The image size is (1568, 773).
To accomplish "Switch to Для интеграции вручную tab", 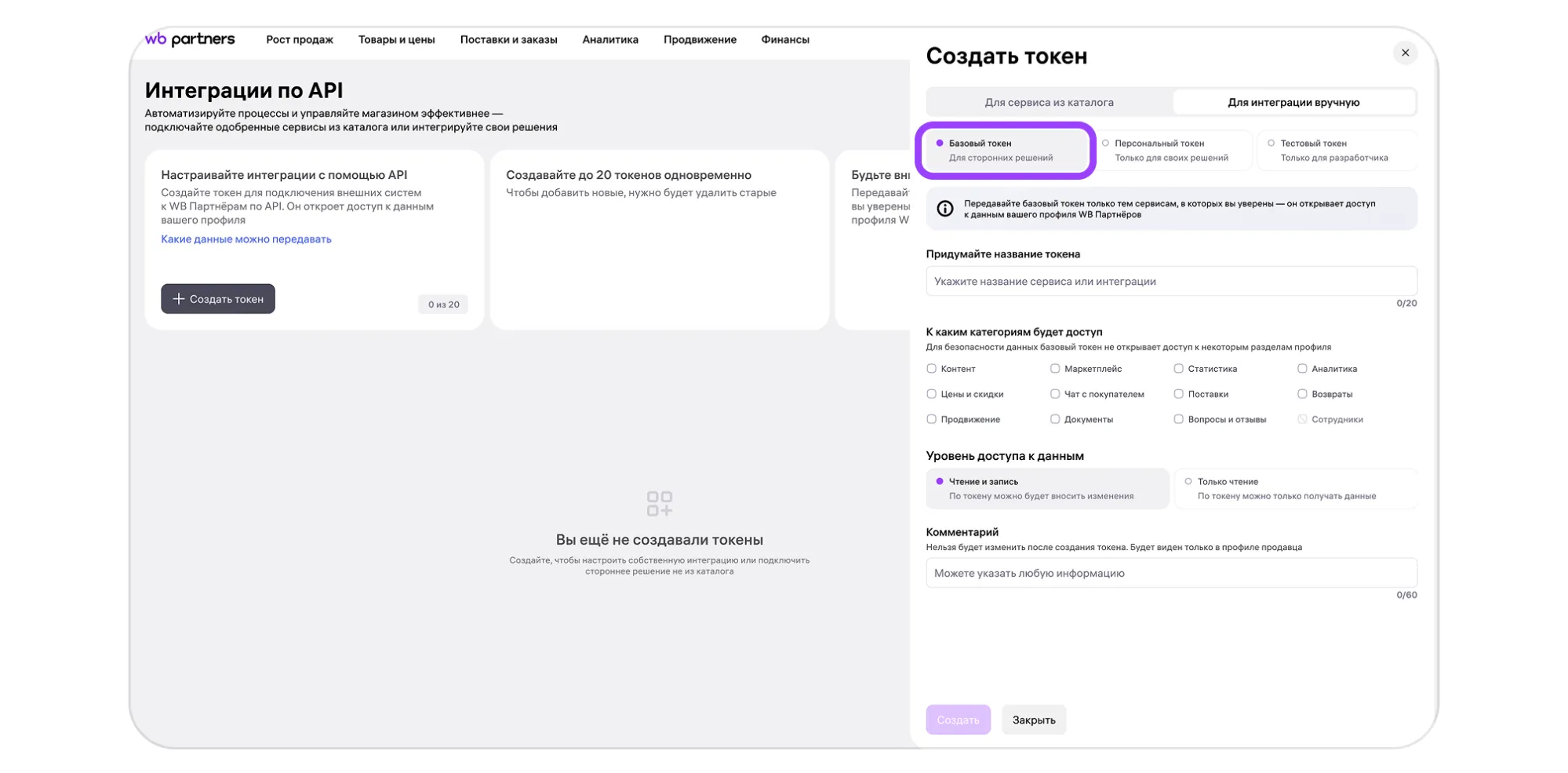I will pyautogui.click(x=1293, y=102).
